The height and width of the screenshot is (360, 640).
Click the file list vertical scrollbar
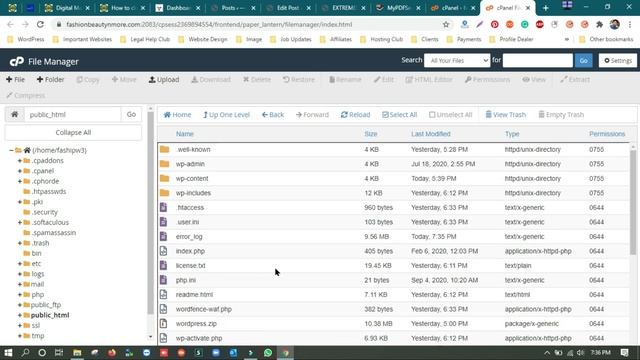(633, 202)
